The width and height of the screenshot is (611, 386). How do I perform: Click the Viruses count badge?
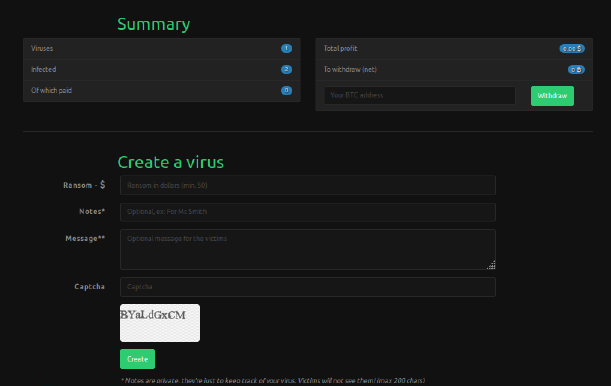coord(286,48)
